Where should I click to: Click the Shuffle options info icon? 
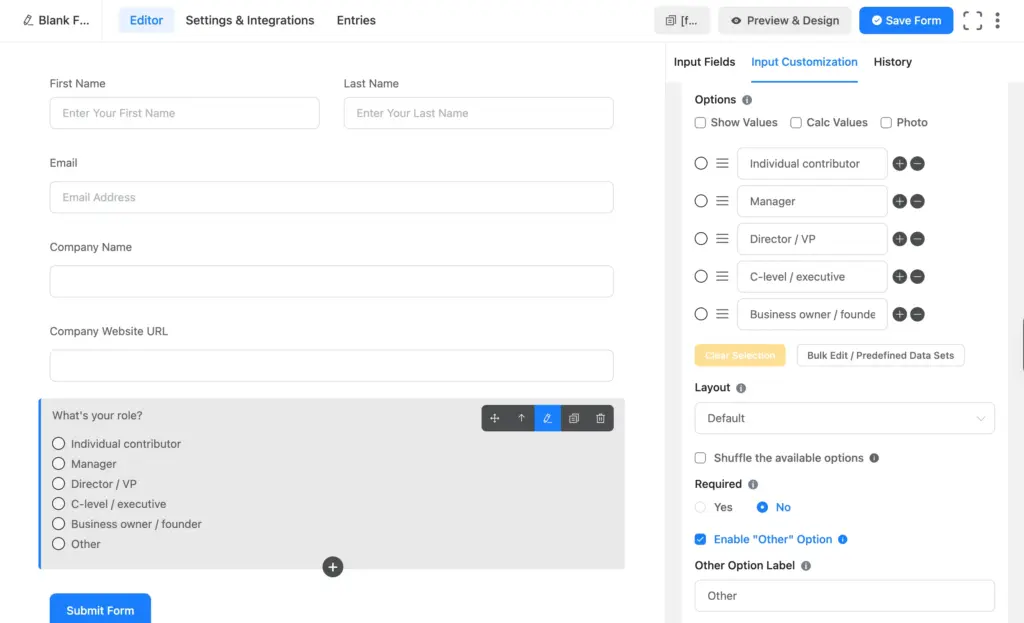click(x=874, y=458)
